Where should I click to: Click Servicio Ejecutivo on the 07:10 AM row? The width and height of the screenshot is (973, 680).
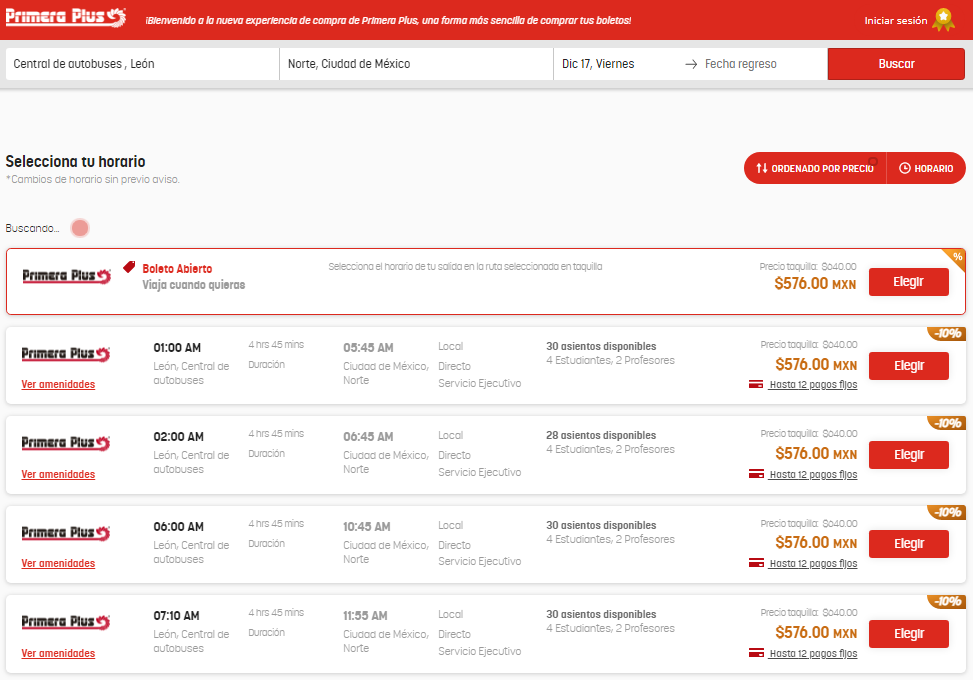click(x=480, y=651)
